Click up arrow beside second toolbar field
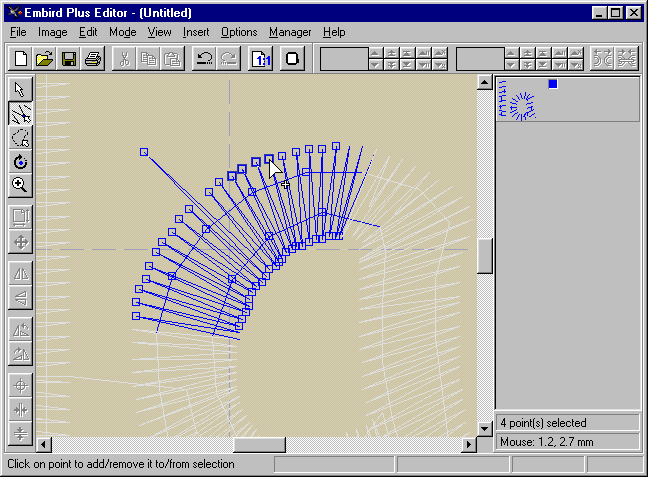648x477 pixels. [511, 53]
